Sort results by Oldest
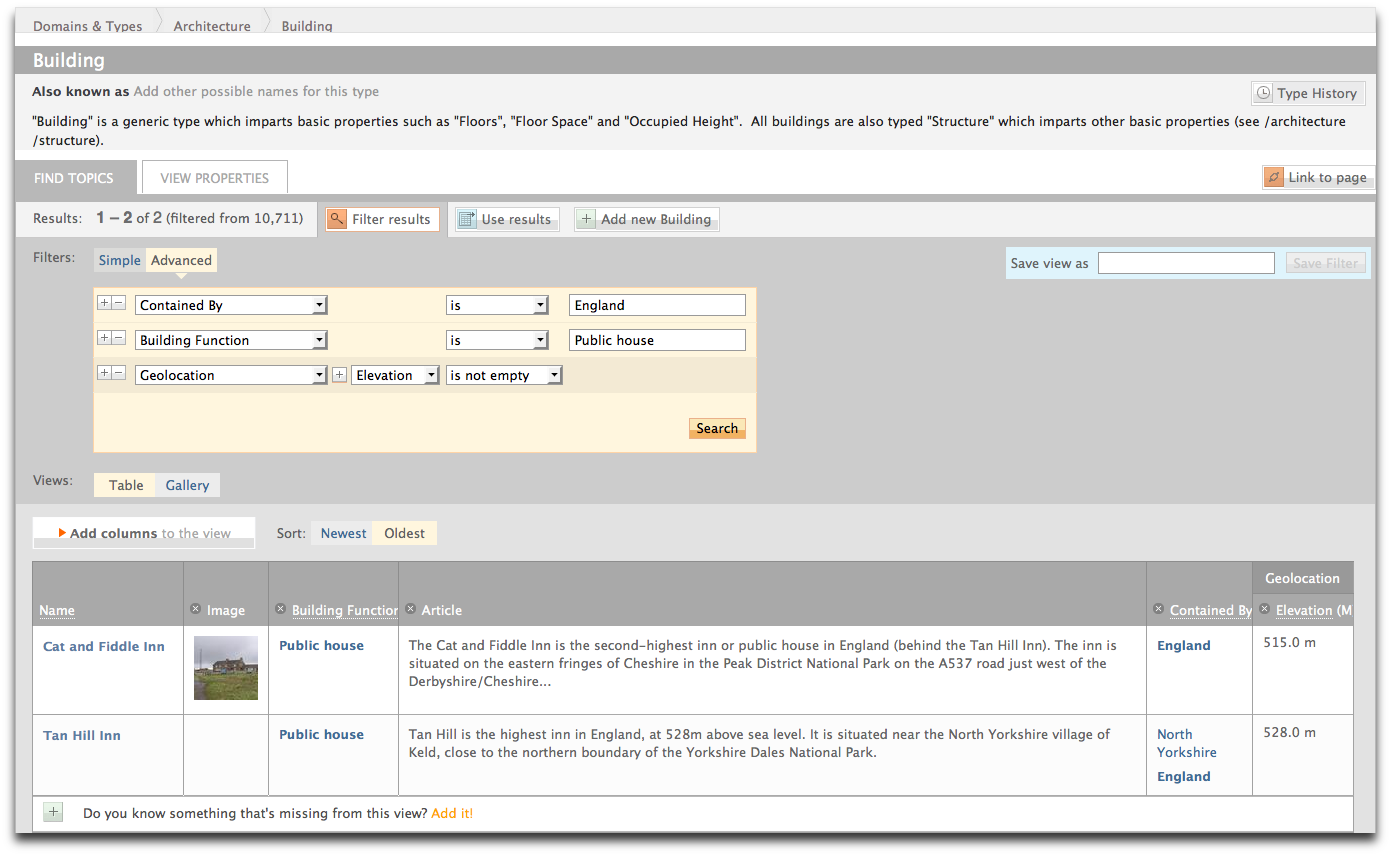The height and width of the screenshot is (856, 1391). pyautogui.click(x=405, y=533)
